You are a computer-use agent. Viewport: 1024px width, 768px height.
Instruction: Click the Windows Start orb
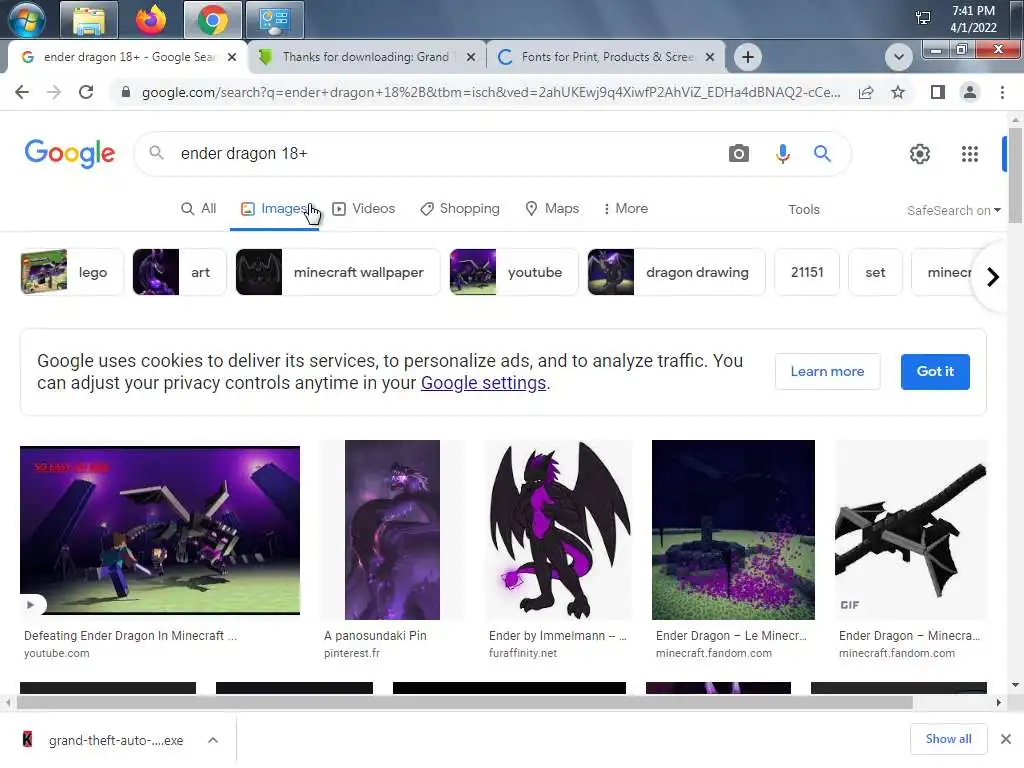click(x=26, y=20)
